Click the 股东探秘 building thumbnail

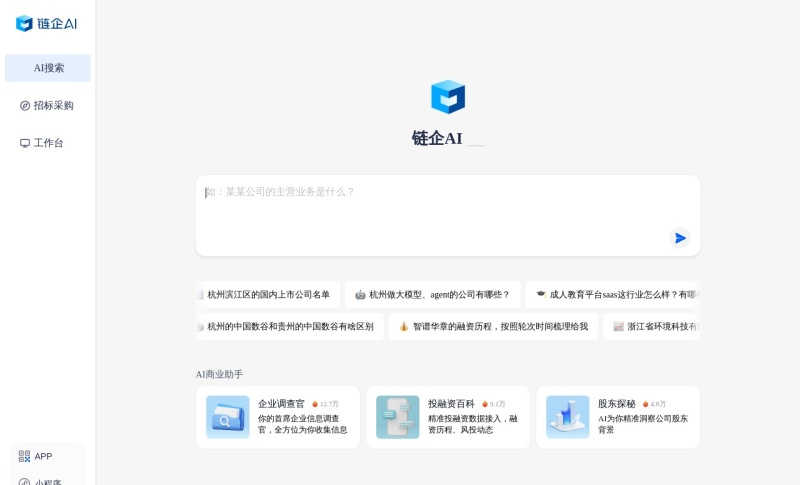pyautogui.click(x=567, y=417)
